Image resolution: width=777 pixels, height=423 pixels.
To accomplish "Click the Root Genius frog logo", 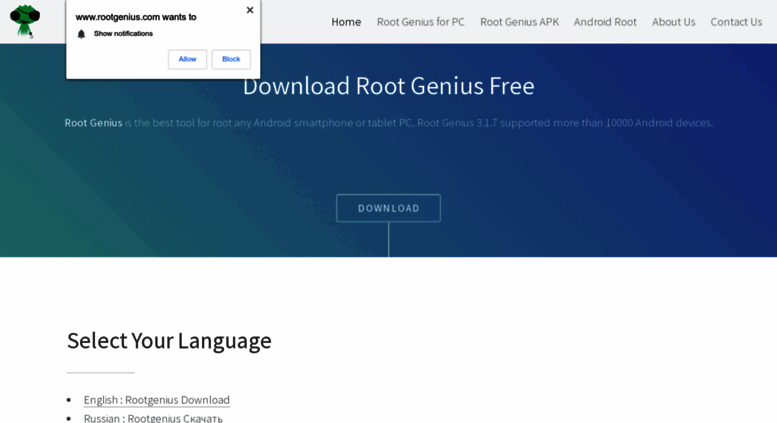I will (25, 21).
